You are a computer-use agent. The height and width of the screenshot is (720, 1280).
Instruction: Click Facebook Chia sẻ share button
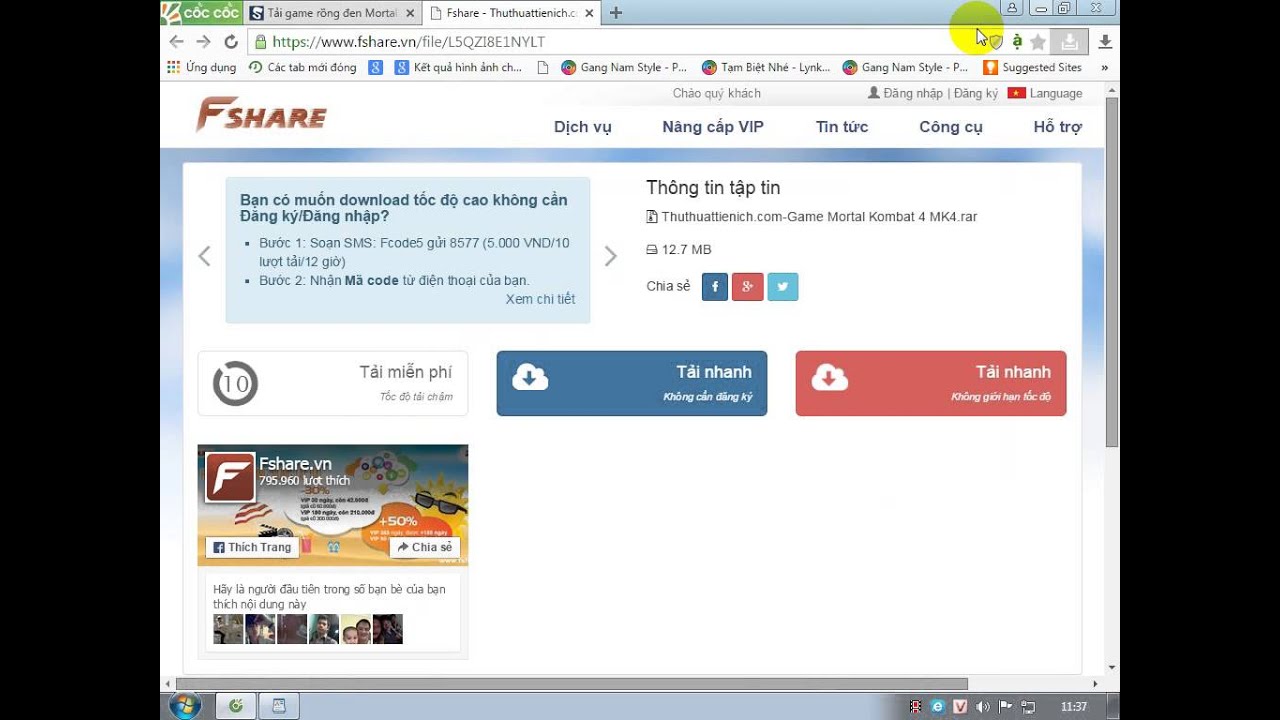tap(425, 547)
